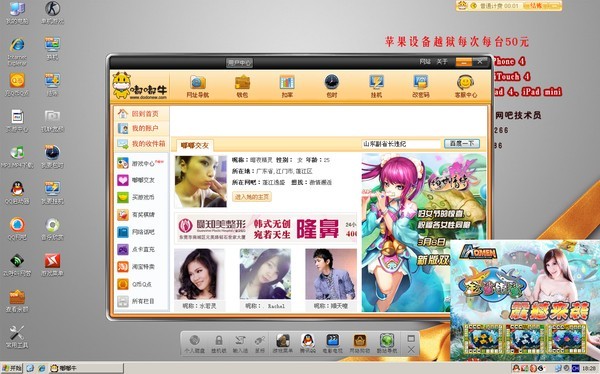Open the red S desktop icon

tap(52, 264)
